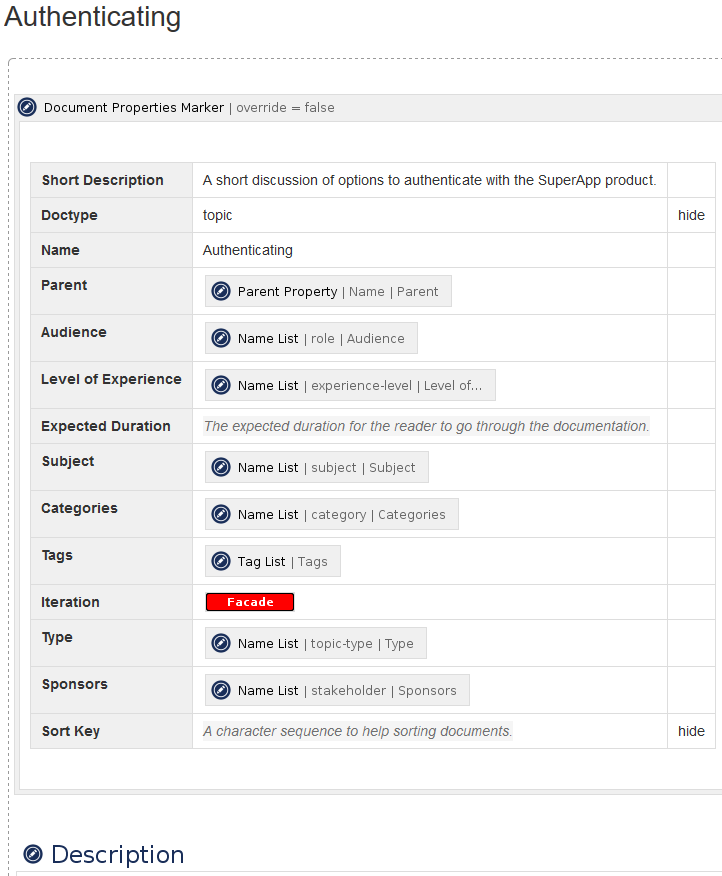The image size is (722, 876).
Task: Click the Short Description value text
Action: coord(429,180)
